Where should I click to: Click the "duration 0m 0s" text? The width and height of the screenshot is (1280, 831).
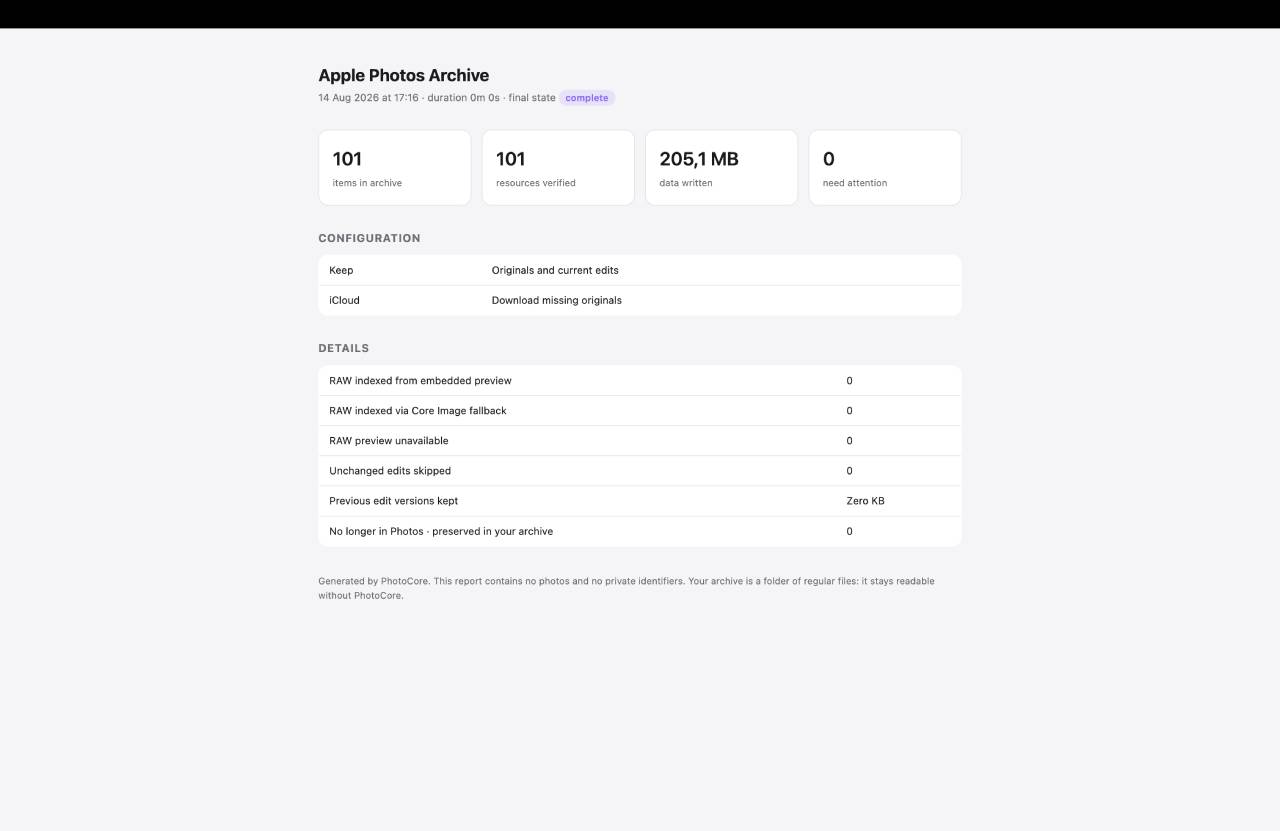tap(463, 98)
